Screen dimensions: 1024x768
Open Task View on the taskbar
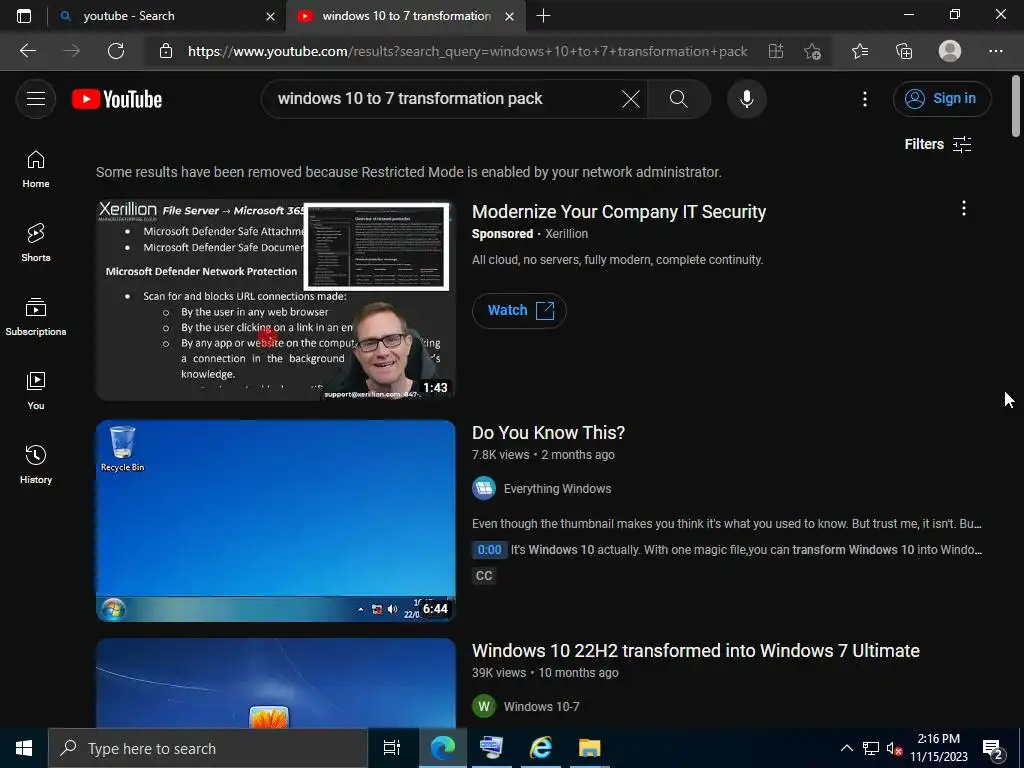click(x=391, y=748)
